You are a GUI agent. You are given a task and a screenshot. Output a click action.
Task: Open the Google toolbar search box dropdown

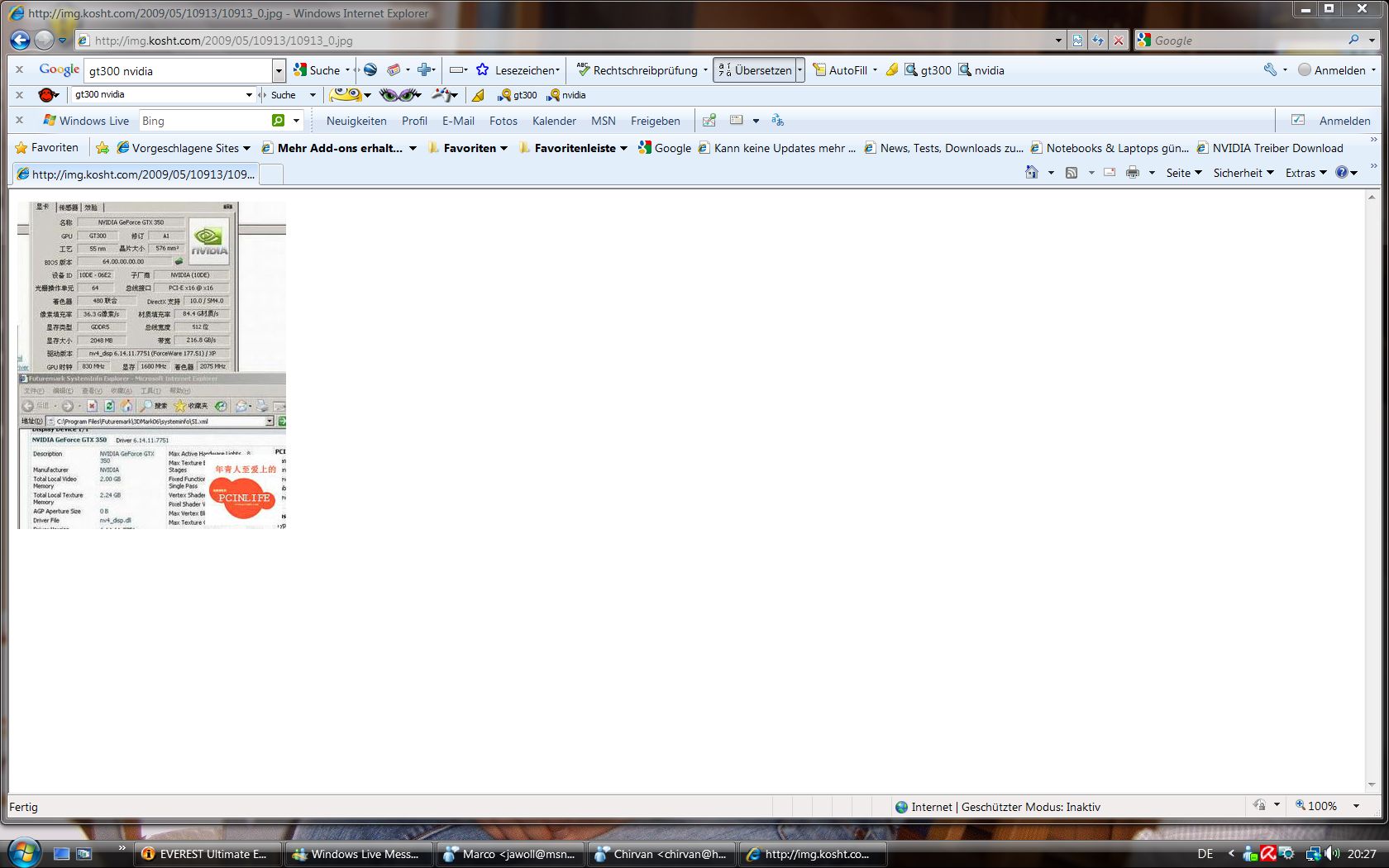(x=279, y=71)
